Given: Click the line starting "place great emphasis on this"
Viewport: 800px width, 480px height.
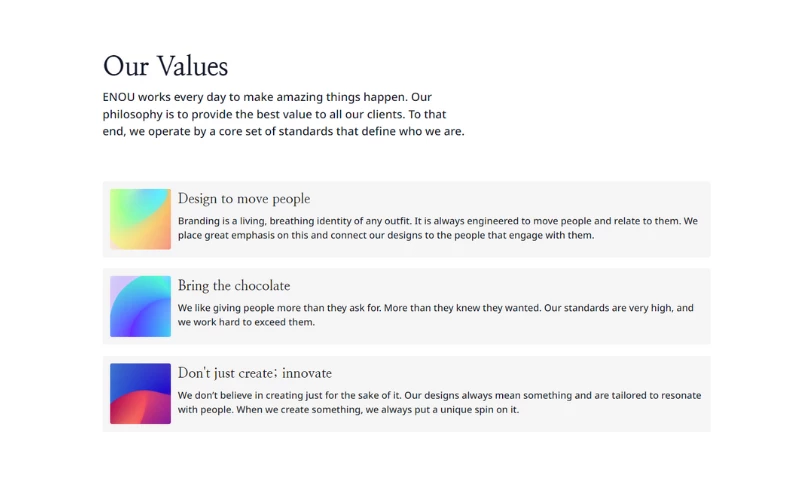Looking at the screenshot, I should click(x=385, y=236).
